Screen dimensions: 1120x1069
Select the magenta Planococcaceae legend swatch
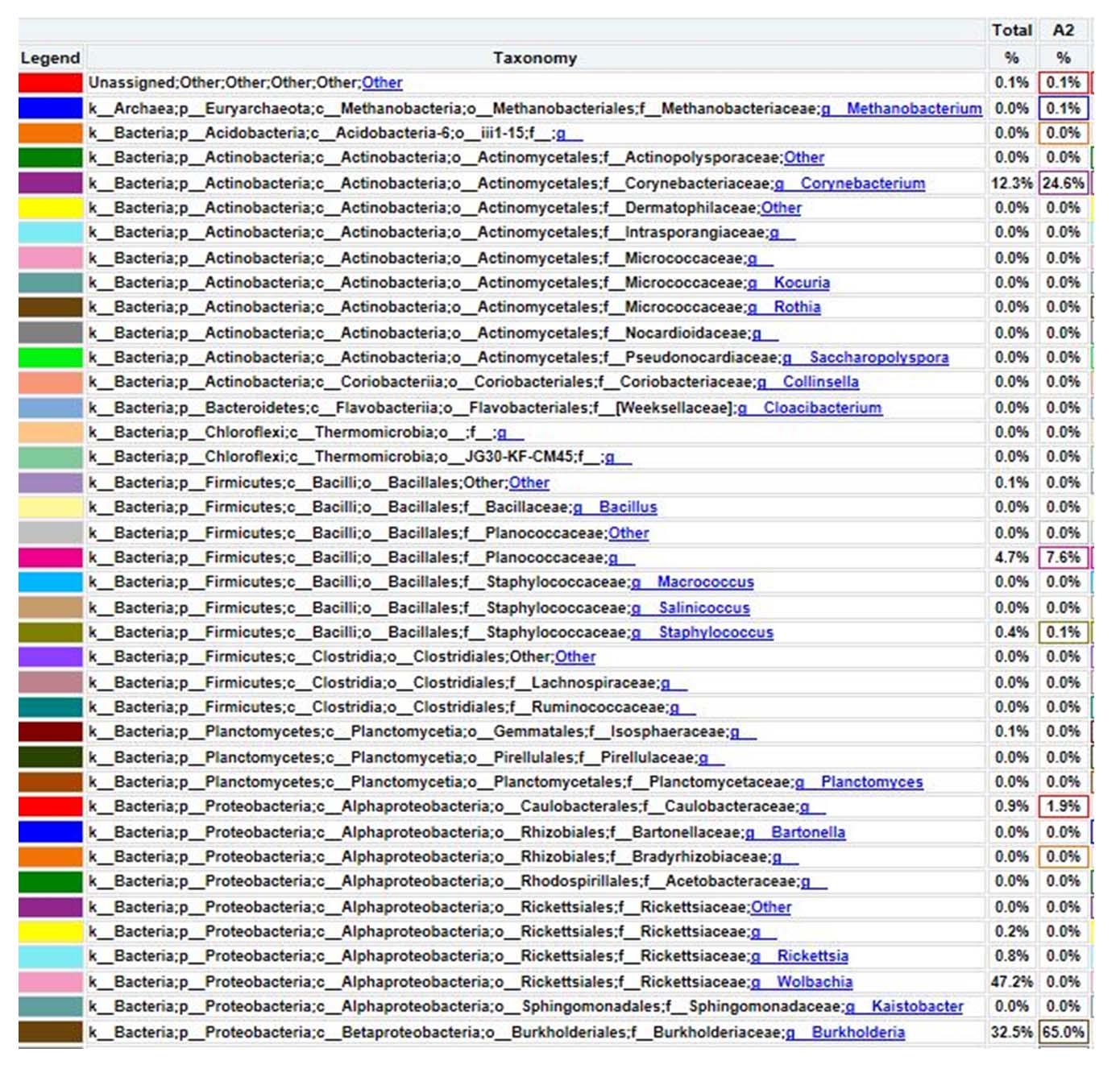pos(51,557)
